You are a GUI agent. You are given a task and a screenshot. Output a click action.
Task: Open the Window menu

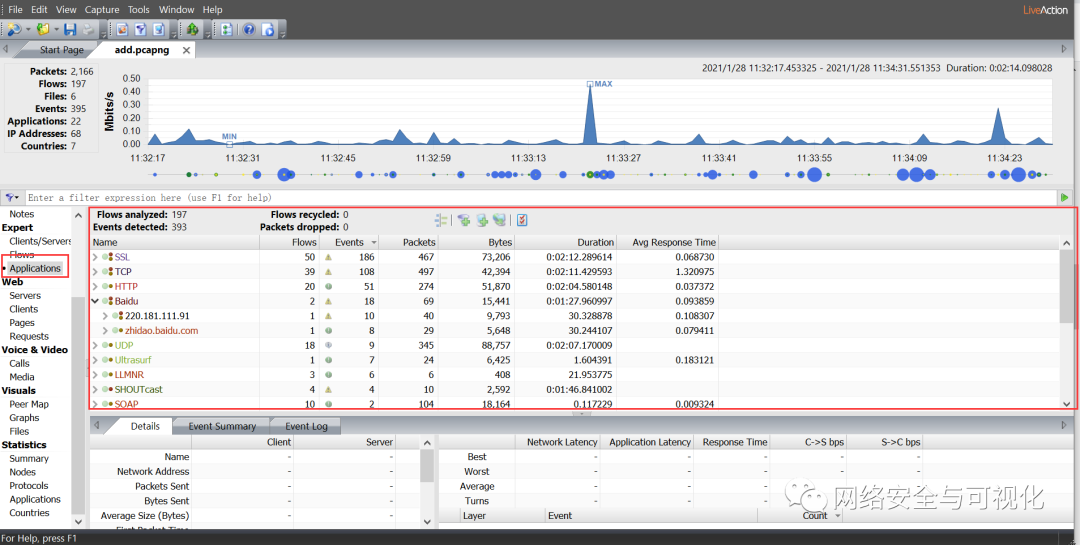pyautogui.click(x=176, y=10)
